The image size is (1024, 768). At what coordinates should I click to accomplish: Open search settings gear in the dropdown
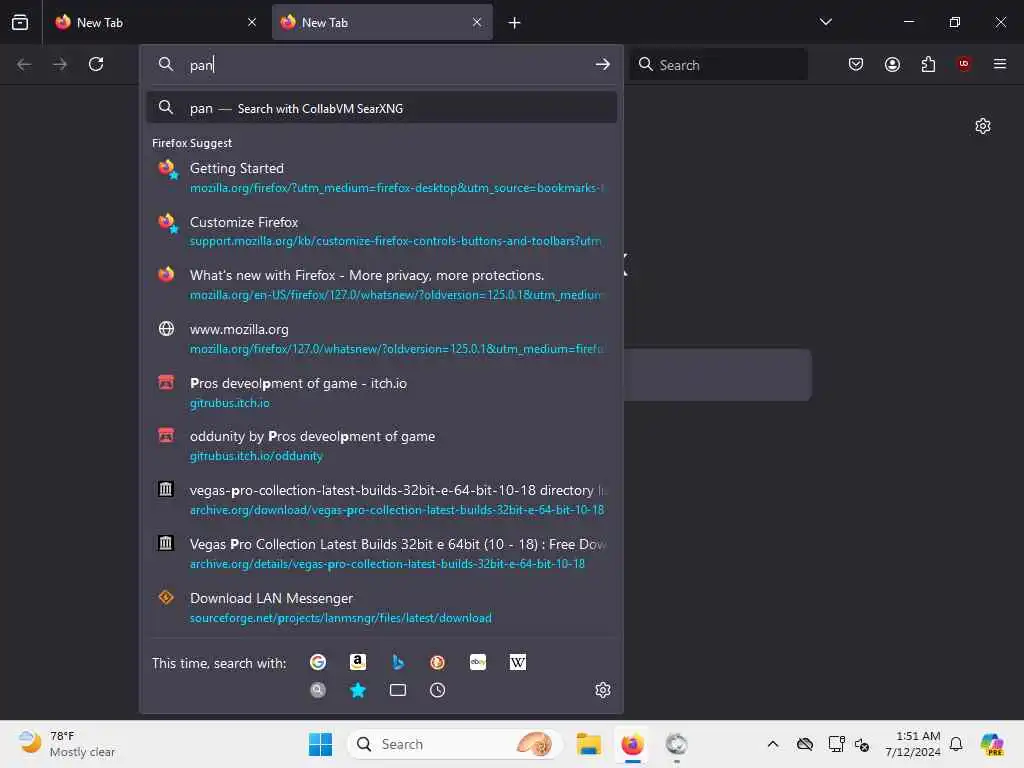click(602, 690)
